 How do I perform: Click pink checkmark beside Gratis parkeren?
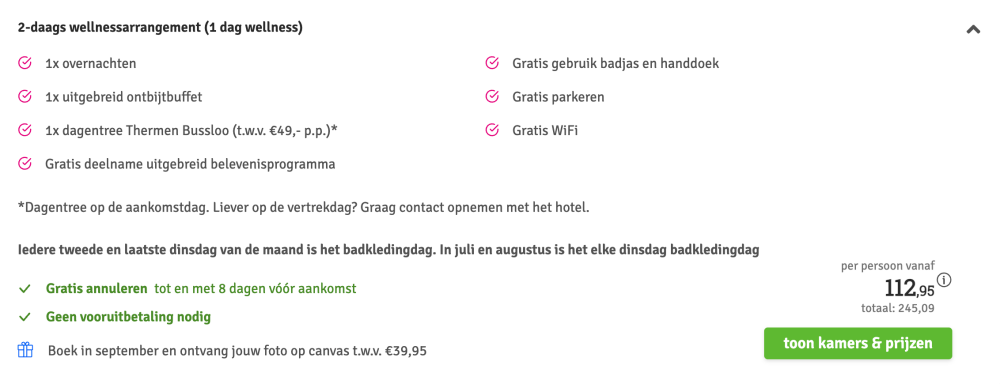click(x=492, y=97)
